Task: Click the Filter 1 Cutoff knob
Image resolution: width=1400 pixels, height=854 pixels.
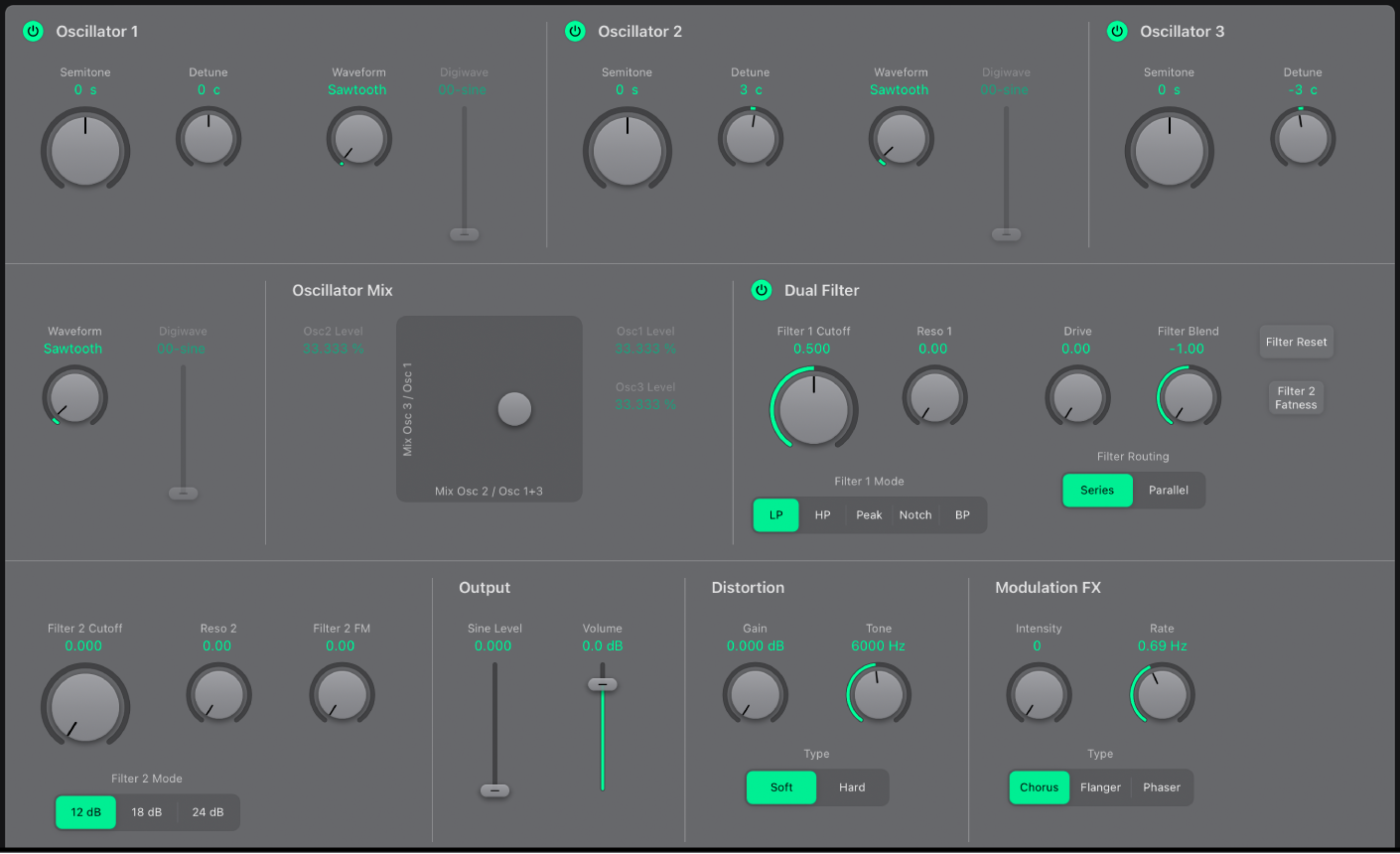Action: point(814,409)
